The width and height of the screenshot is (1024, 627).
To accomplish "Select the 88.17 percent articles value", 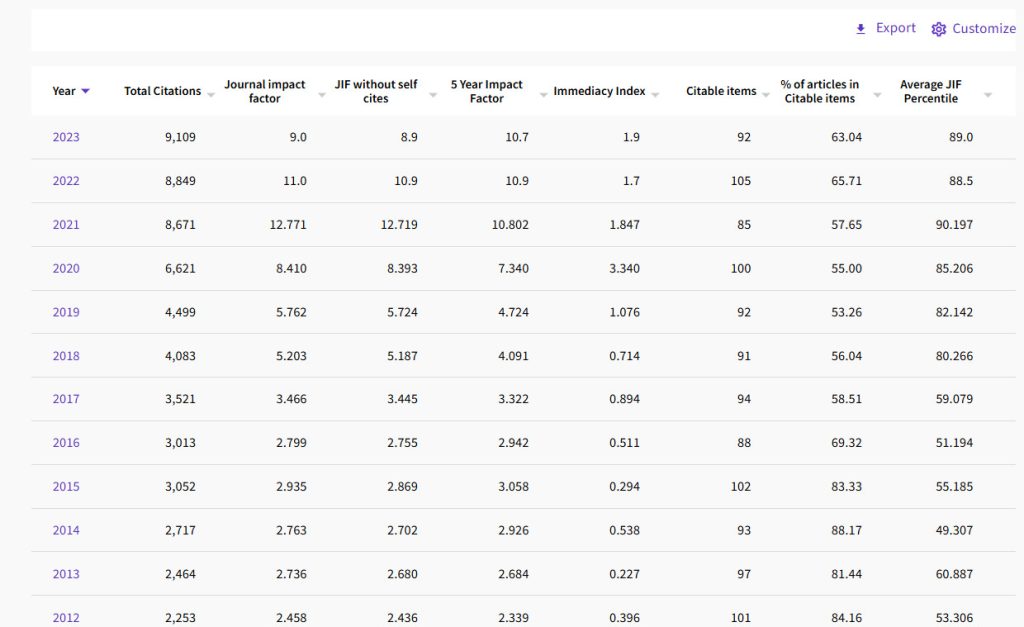I will click(846, 530).
